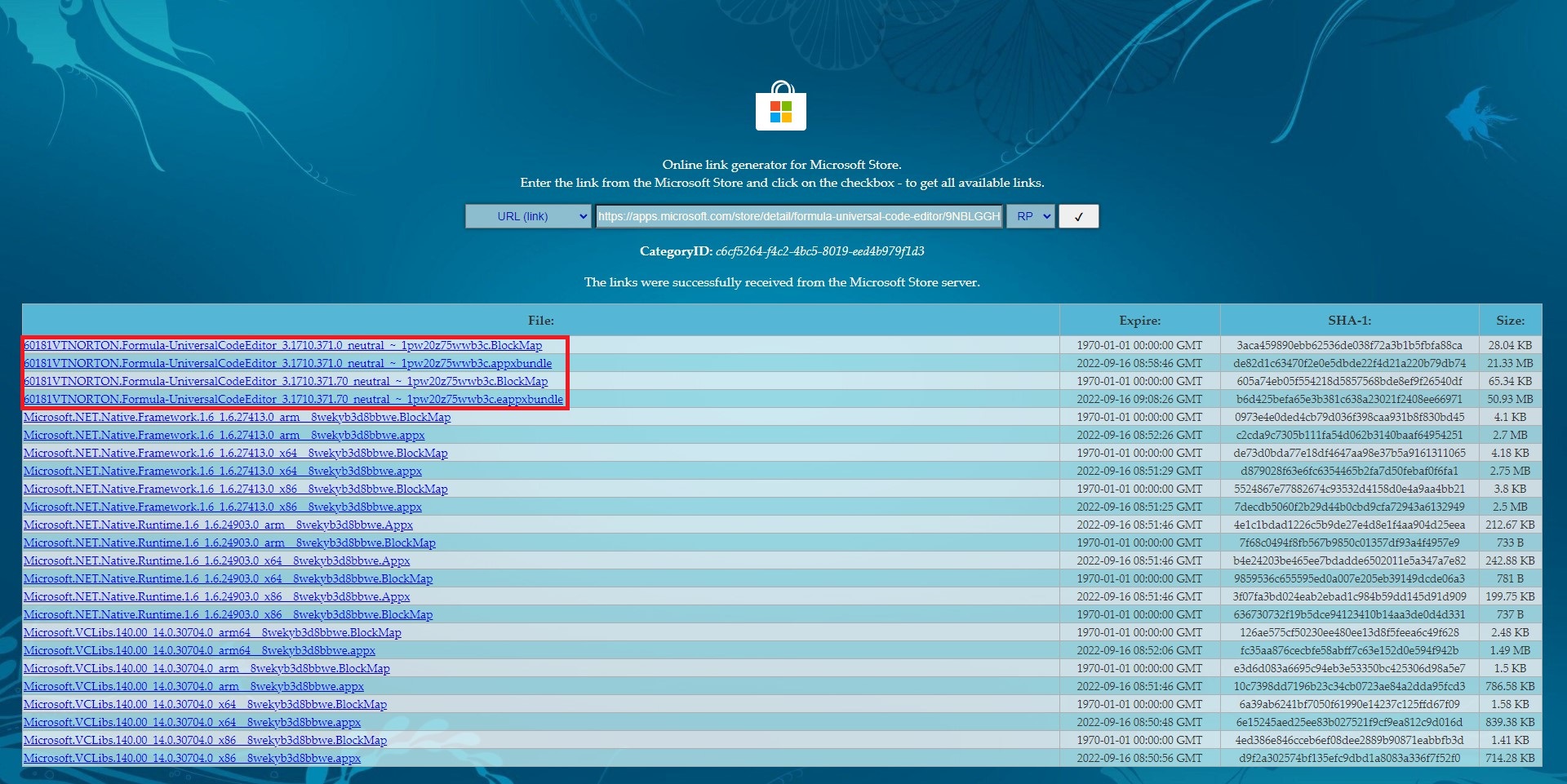The width and height of the screenshot is (1567, 784).
Task: Click the File column header
Action: click(x=540, y=321)
